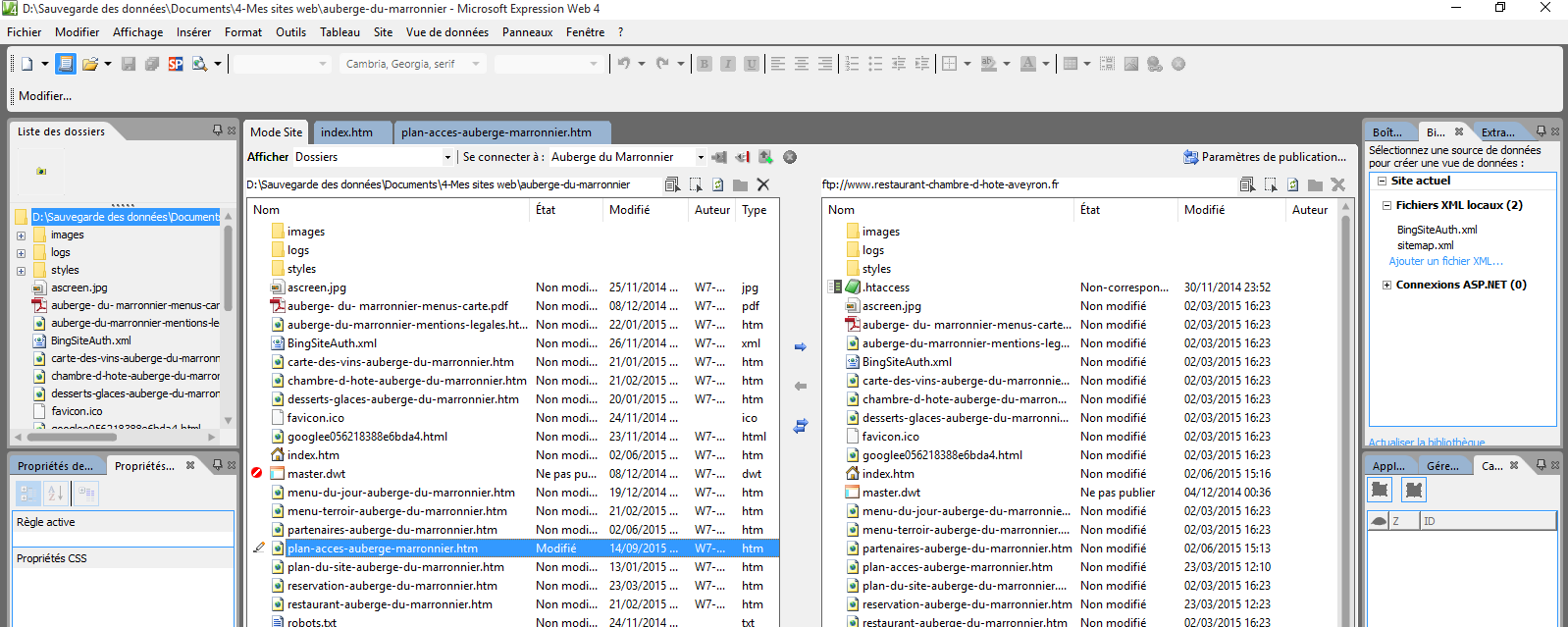The width and height of the screenshot is (1568, 627).
Task: Click the synchronize files double-arrow icon
Action: 800,426
